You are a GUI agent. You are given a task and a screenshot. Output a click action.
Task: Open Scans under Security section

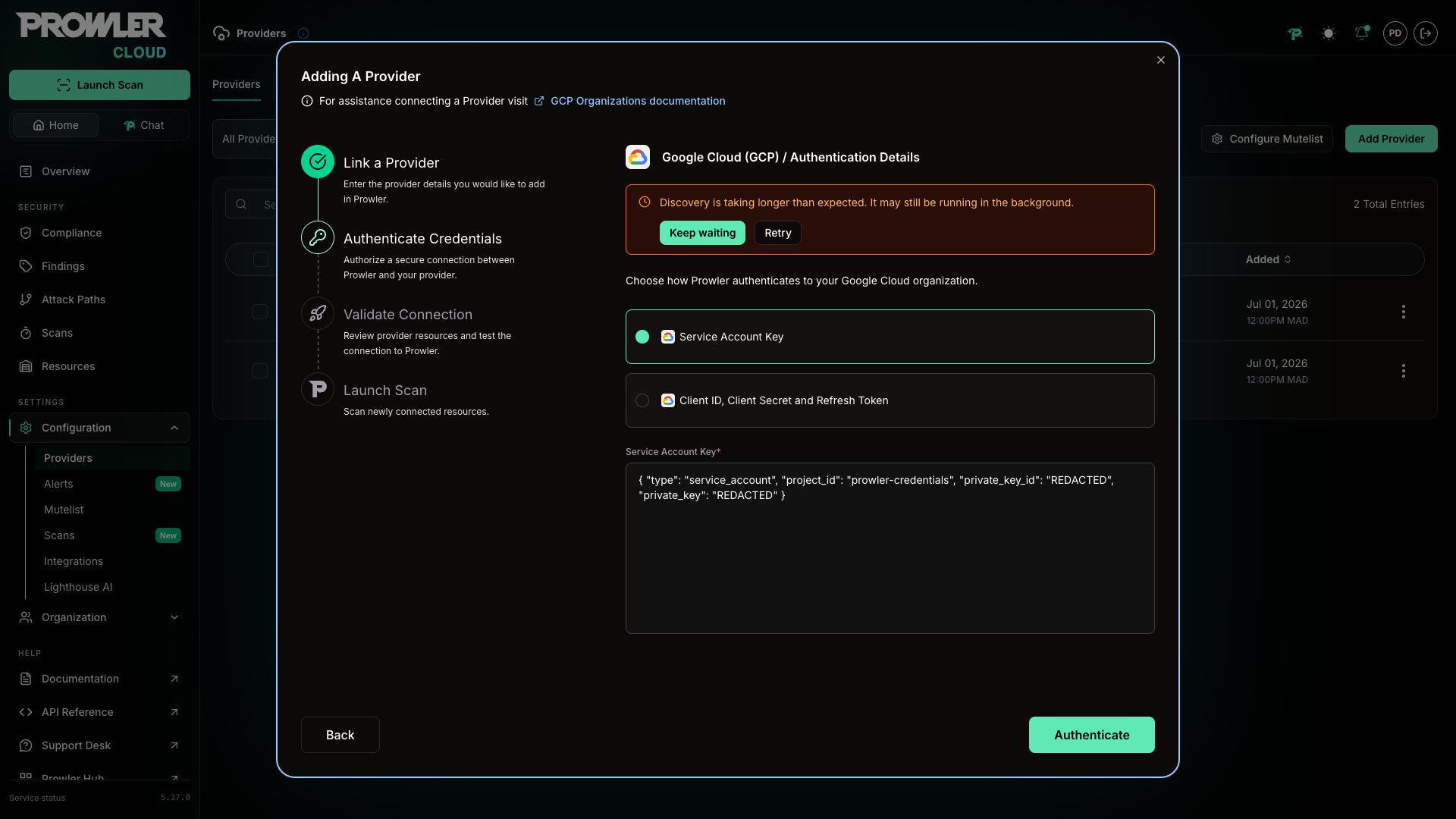(x=99, y=333)
